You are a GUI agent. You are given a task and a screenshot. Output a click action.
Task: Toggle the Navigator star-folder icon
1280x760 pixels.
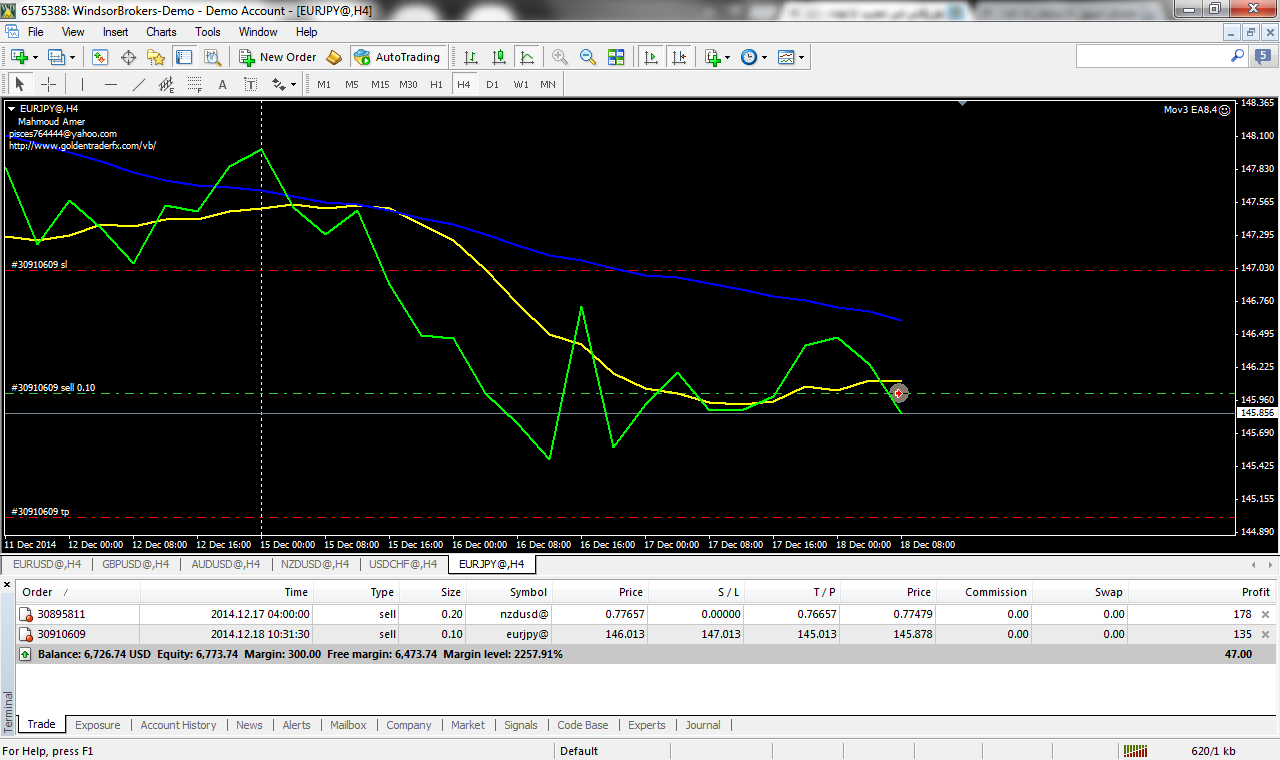coord(156,57)
